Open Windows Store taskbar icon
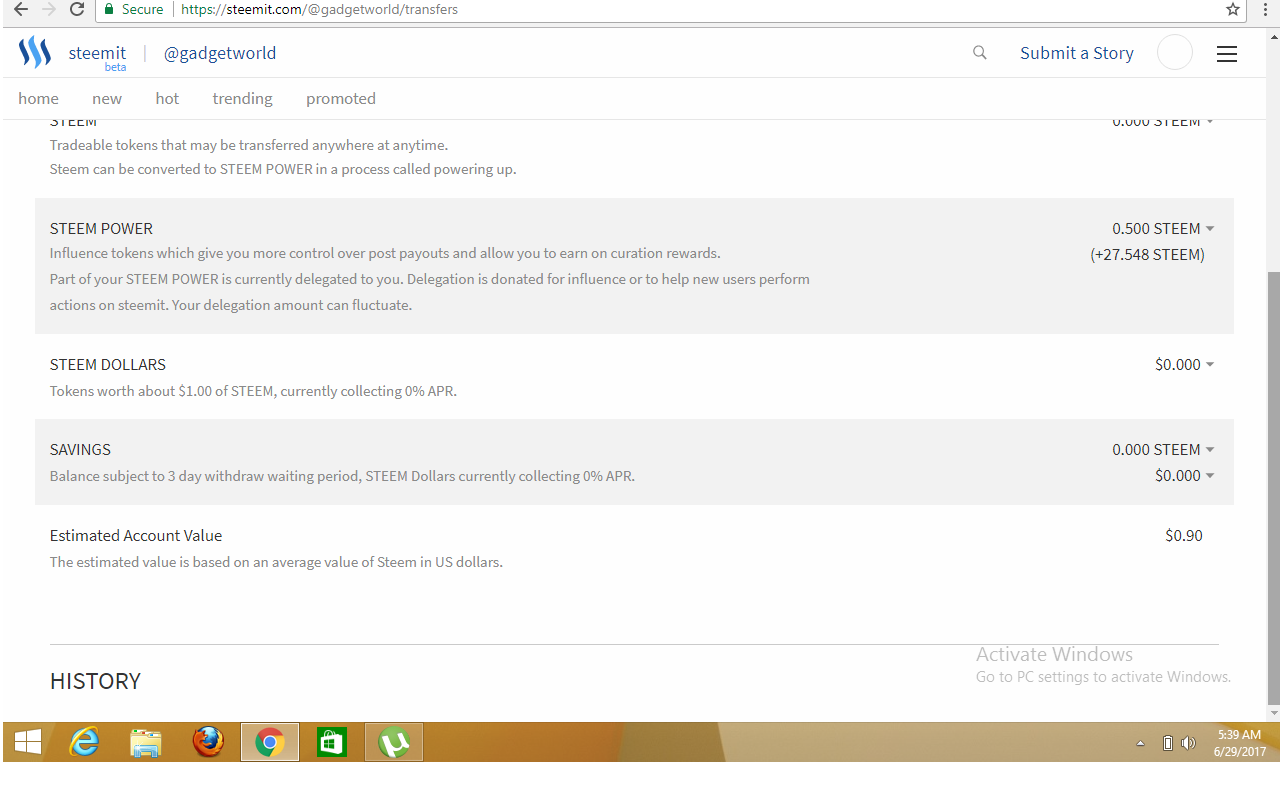The height and width of the screenshot is (800, 1280). pyautogui.click(x=332, y=742)
